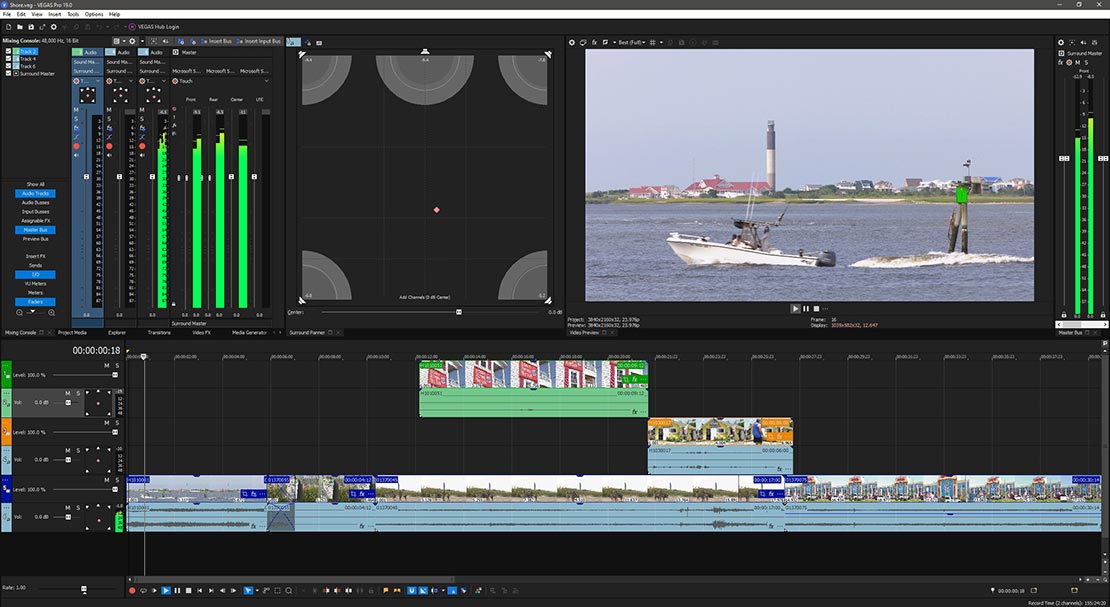
Task: Select the Zoom Edit magnifier tool
Action: coord(289,590)
